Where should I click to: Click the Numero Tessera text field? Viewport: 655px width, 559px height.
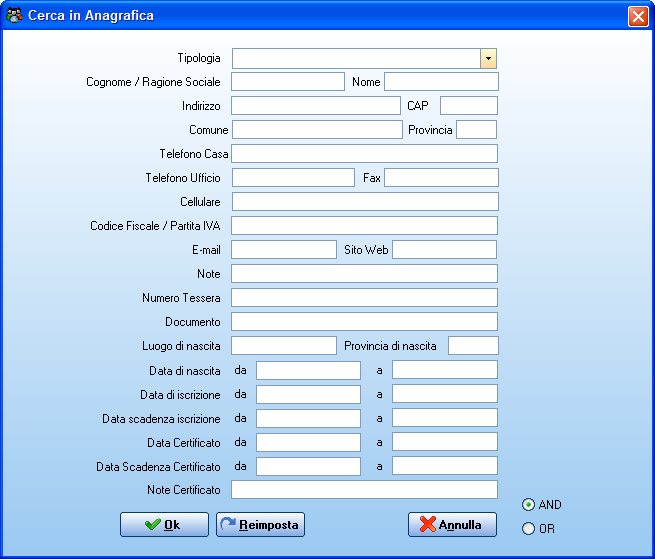pos(364,297)
